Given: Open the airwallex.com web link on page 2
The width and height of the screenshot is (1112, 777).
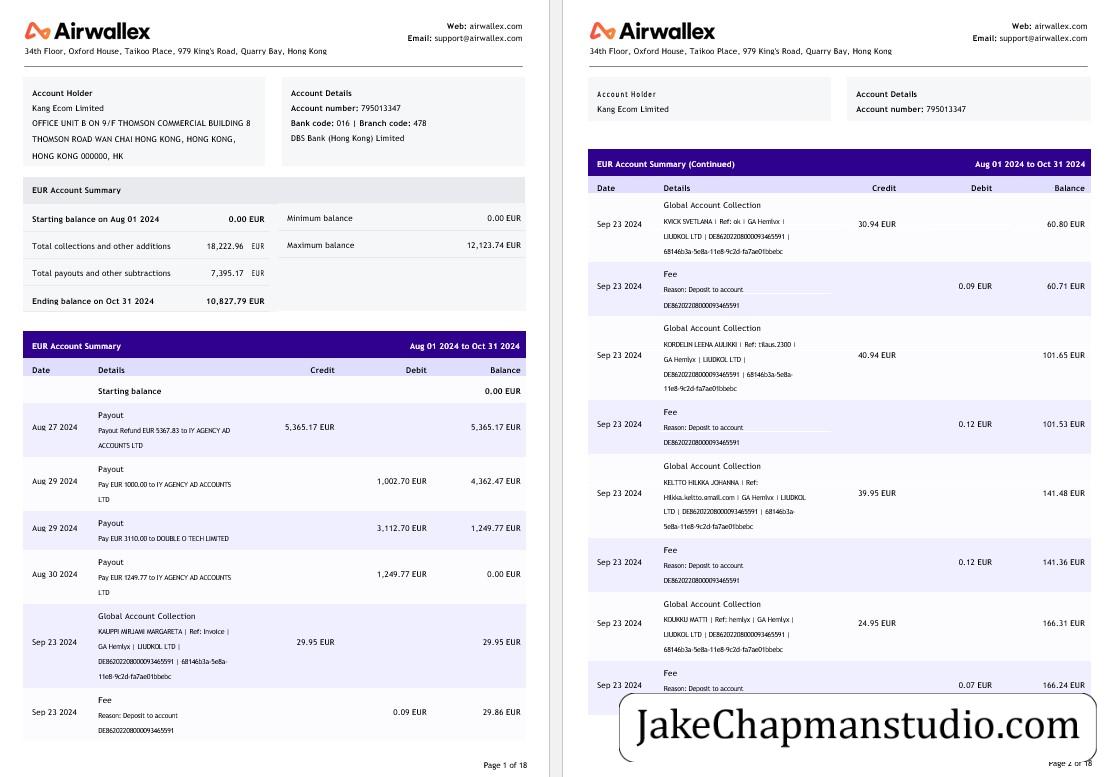Looking at the screenshot, I should point(1060,26).
